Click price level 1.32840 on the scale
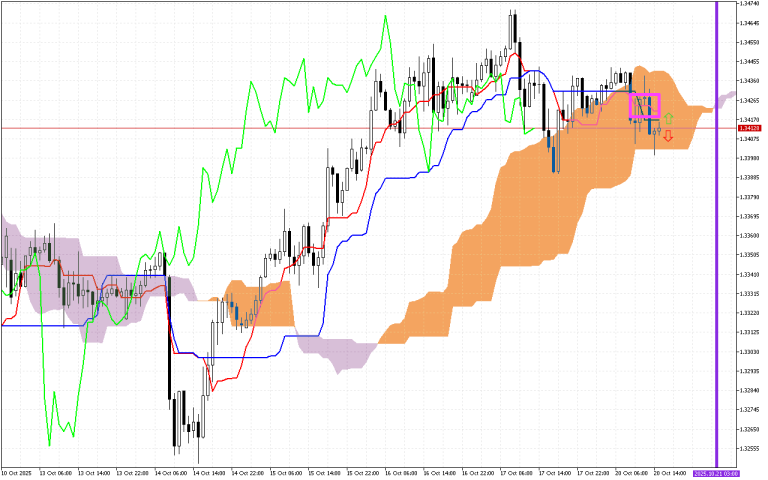The image size is (768, 480). (x=750, y=390)
